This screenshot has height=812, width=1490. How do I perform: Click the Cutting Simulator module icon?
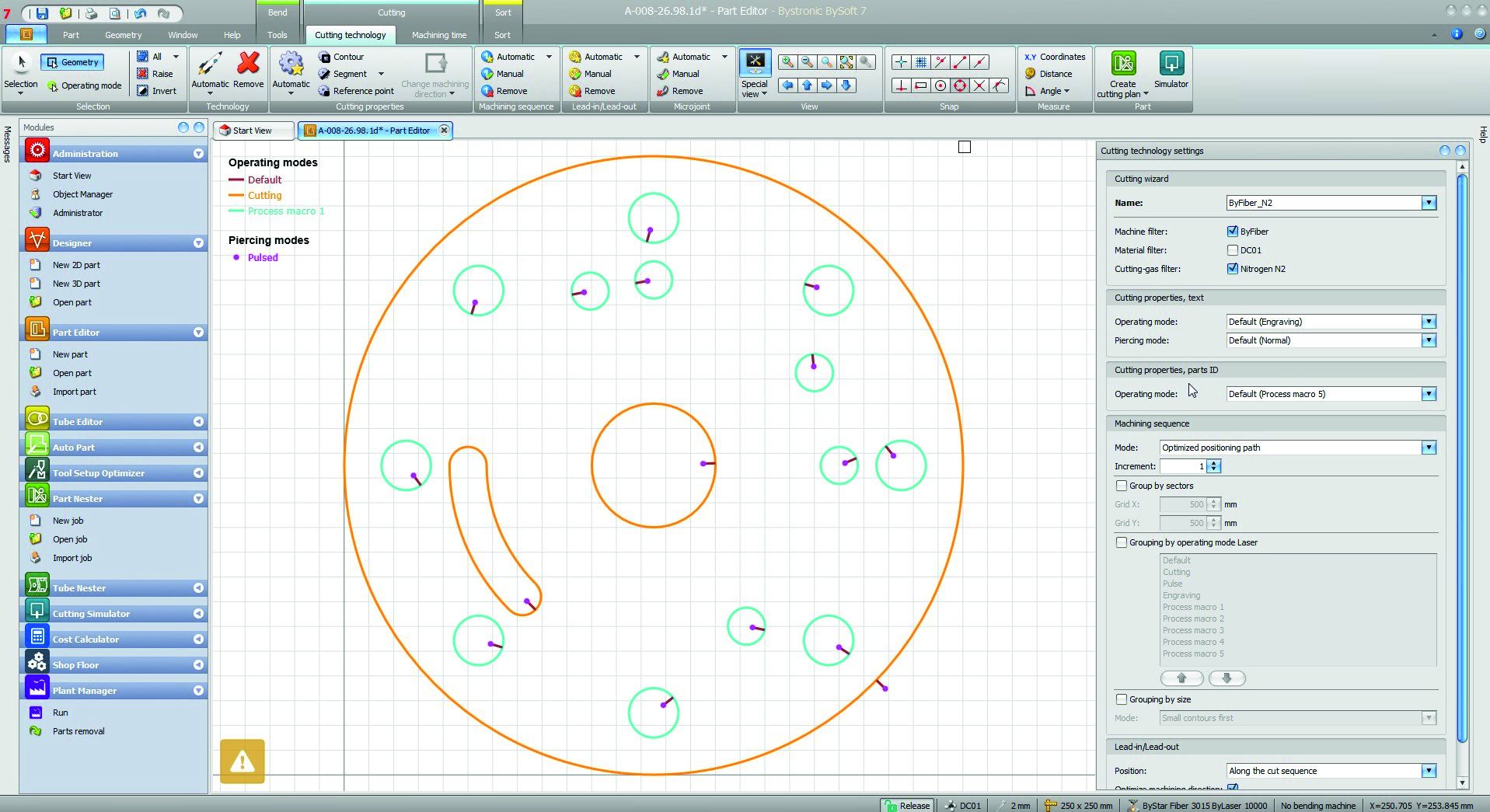click(x=37, y=611)
